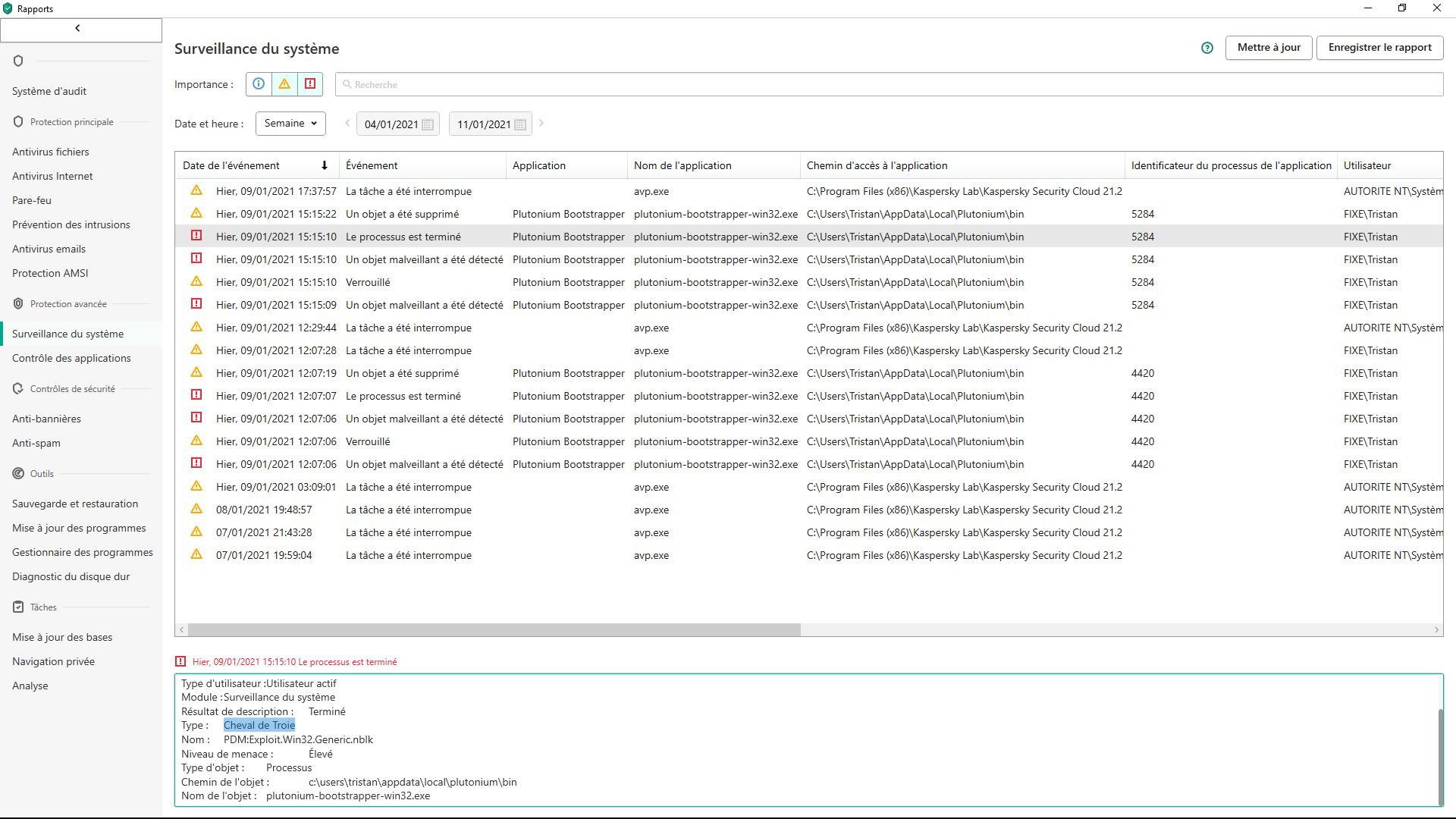The image size is (1456, 819).
Task: Sort by Nom de l'application column
Action: coord(714,165)
